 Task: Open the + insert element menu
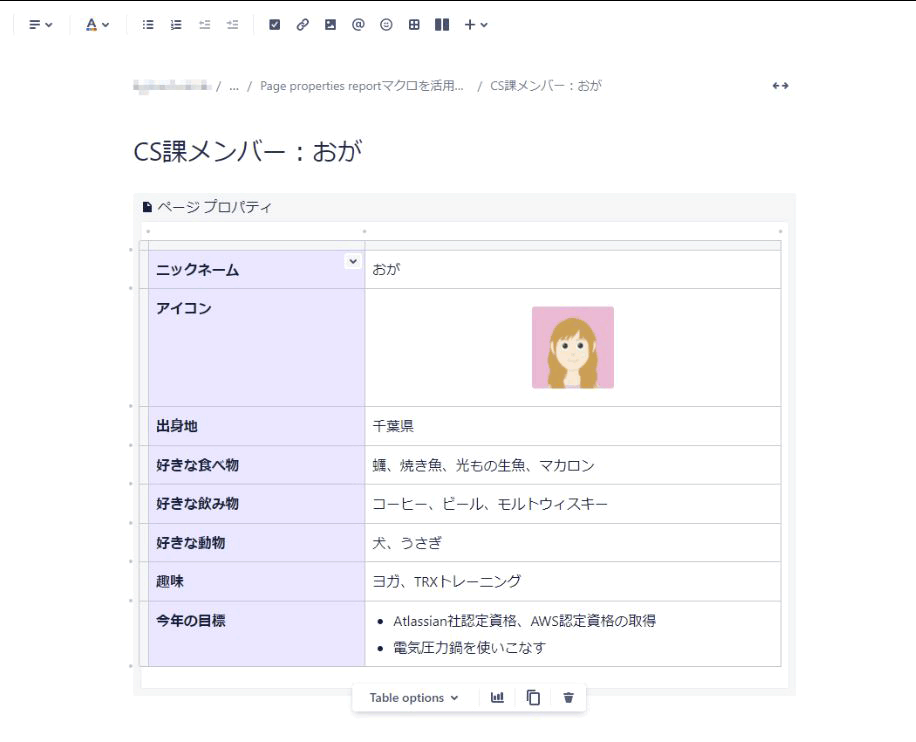pos(470,24)
